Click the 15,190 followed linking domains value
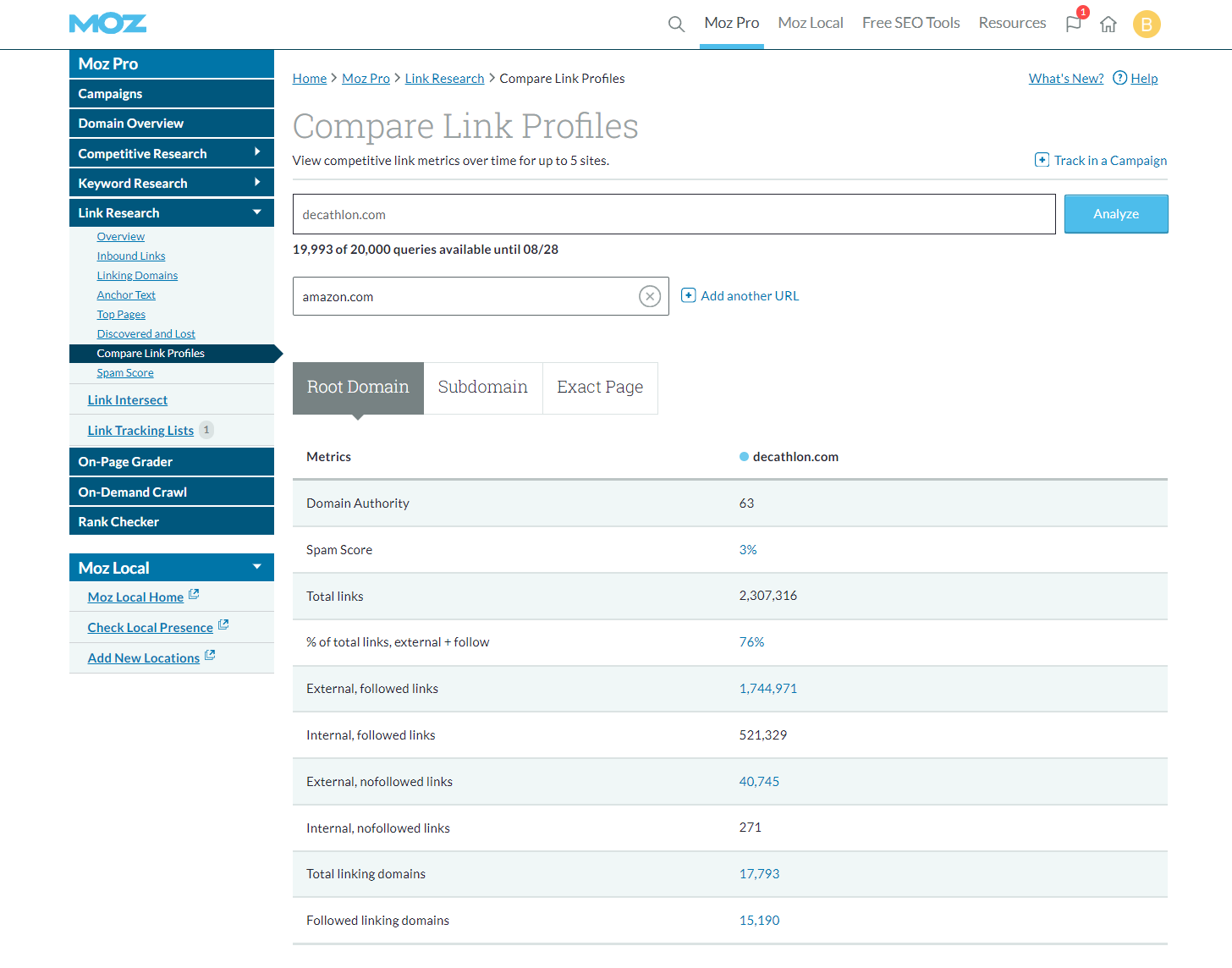 click(x=759, y=921)
